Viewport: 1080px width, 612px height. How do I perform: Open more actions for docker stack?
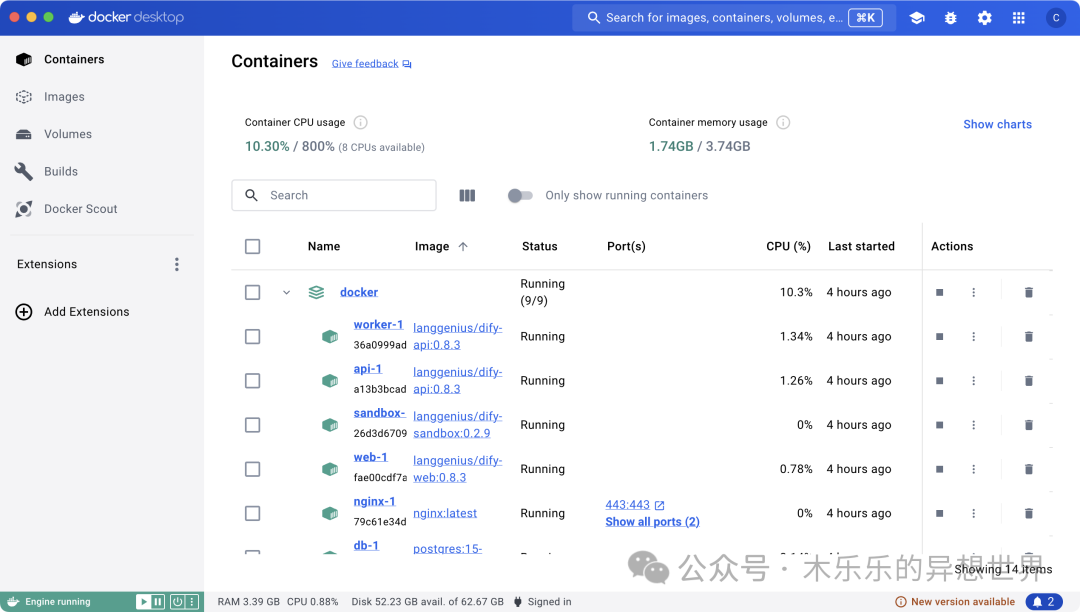click(x=973, y=293)
